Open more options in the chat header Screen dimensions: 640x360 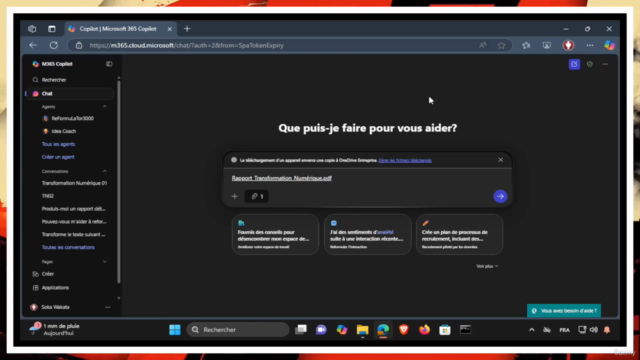605,64
